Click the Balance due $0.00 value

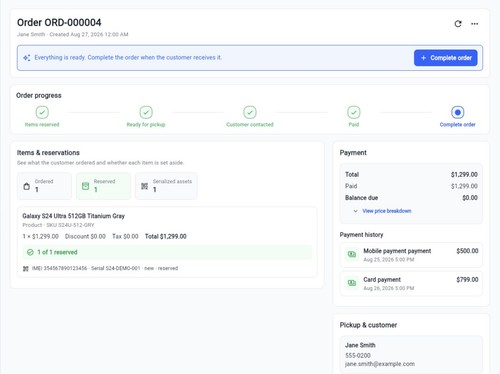pyautogui.click(x=470, y=198)
